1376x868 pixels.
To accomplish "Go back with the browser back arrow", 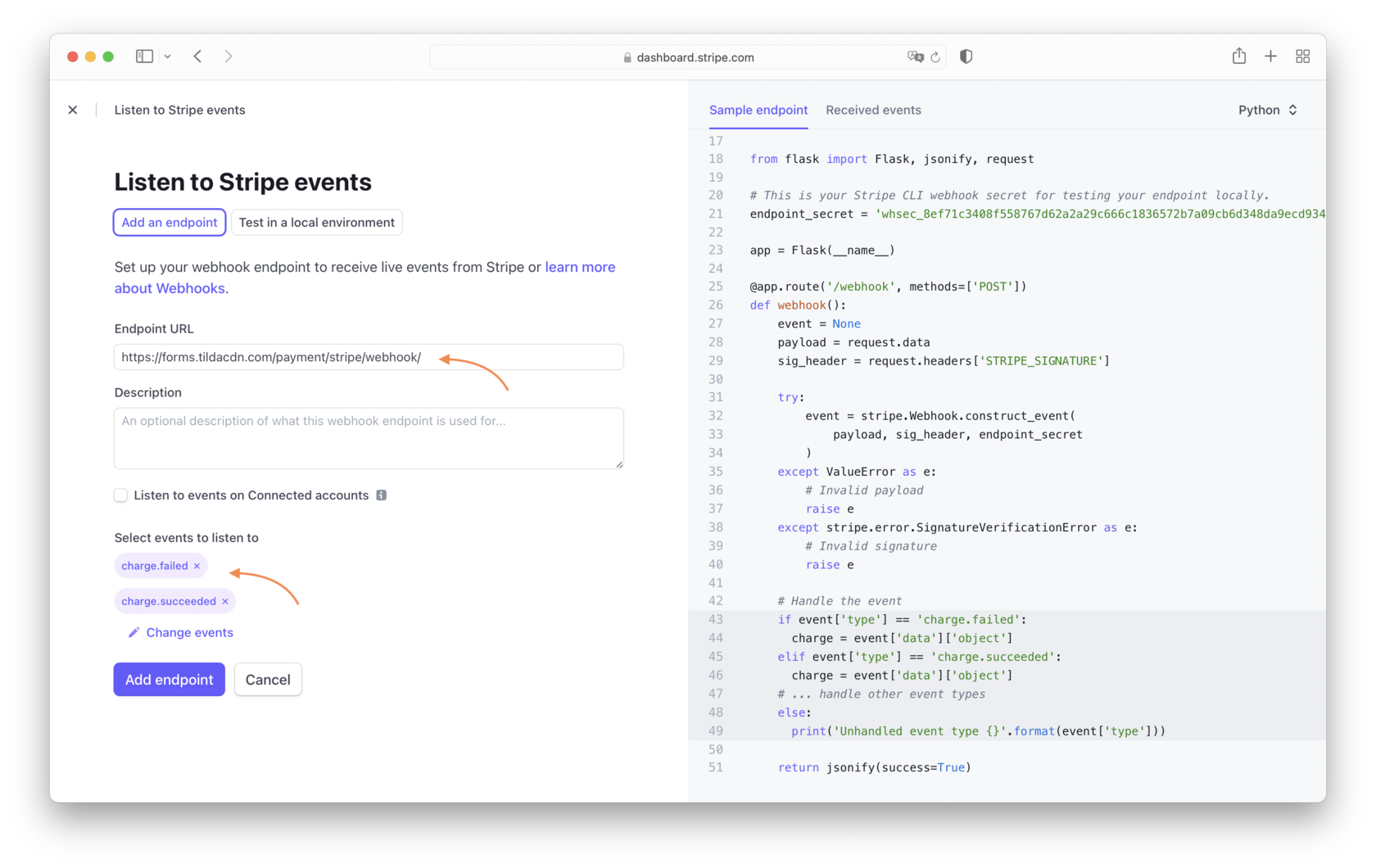I will (197, 57).
